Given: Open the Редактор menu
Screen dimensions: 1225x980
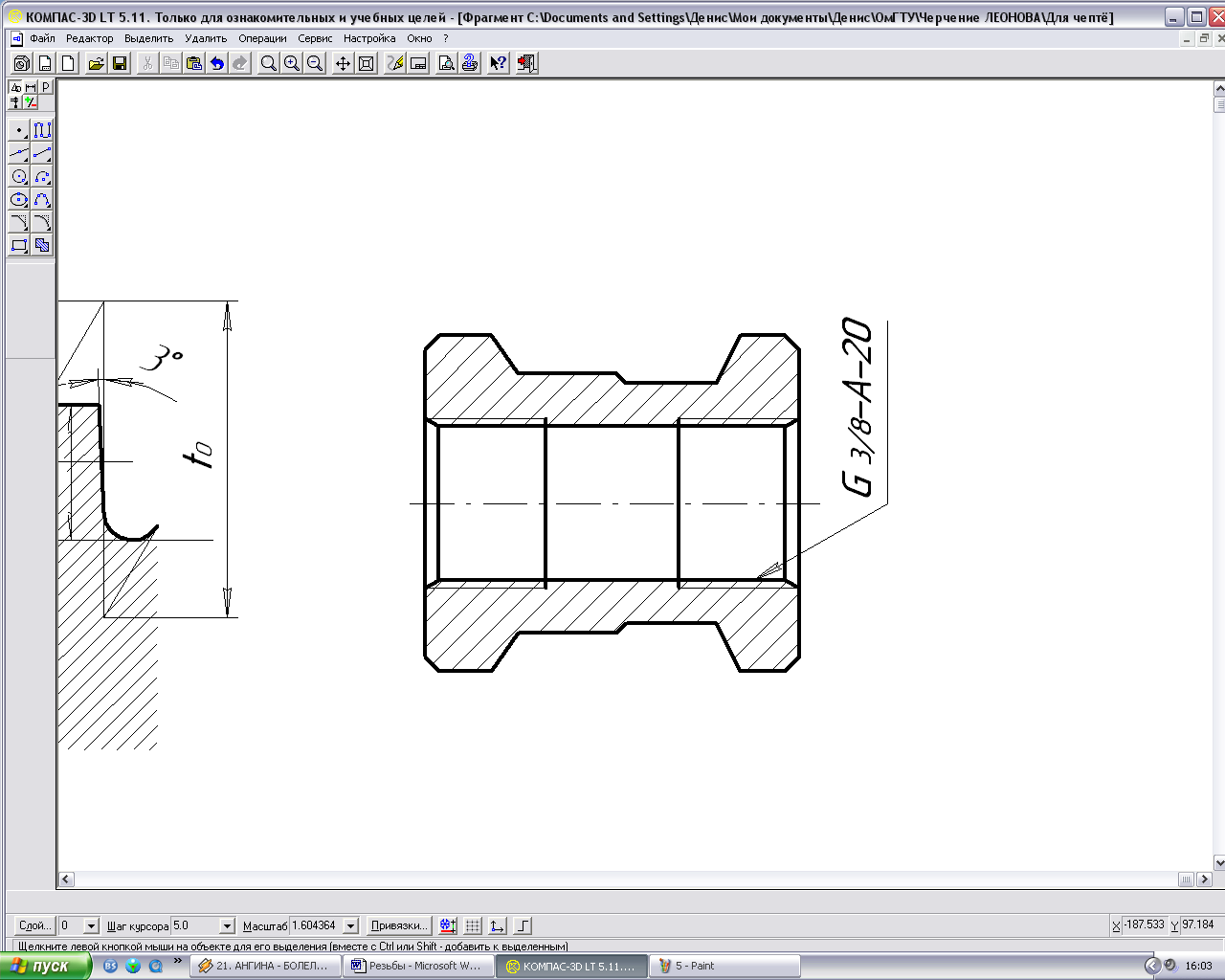Looking at the screenshot, I should [89, 38].
